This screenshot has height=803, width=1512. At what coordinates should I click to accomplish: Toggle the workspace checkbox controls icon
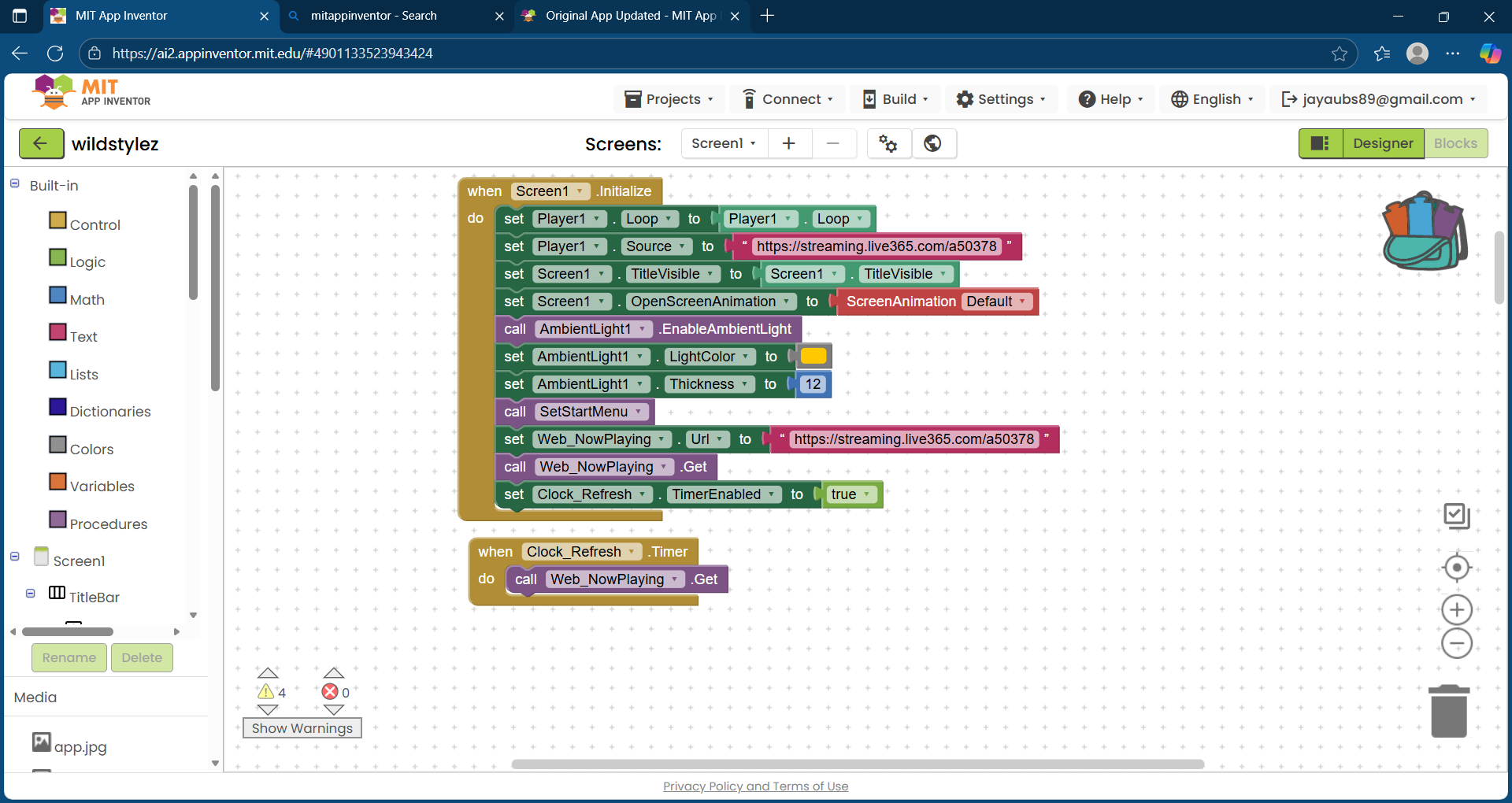[1456, 516]
